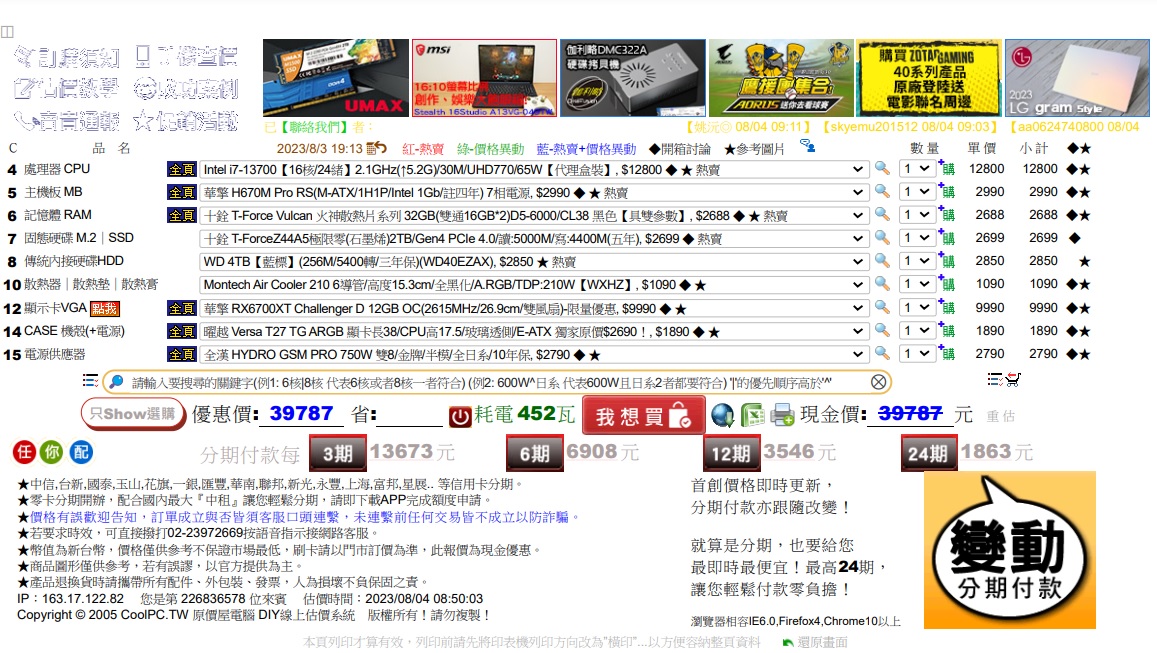Image resolution: width=1157 pixels, height=653 pixels.
Task: Open the UMAX SSD ad banner
Action: [x=336, y=78]
